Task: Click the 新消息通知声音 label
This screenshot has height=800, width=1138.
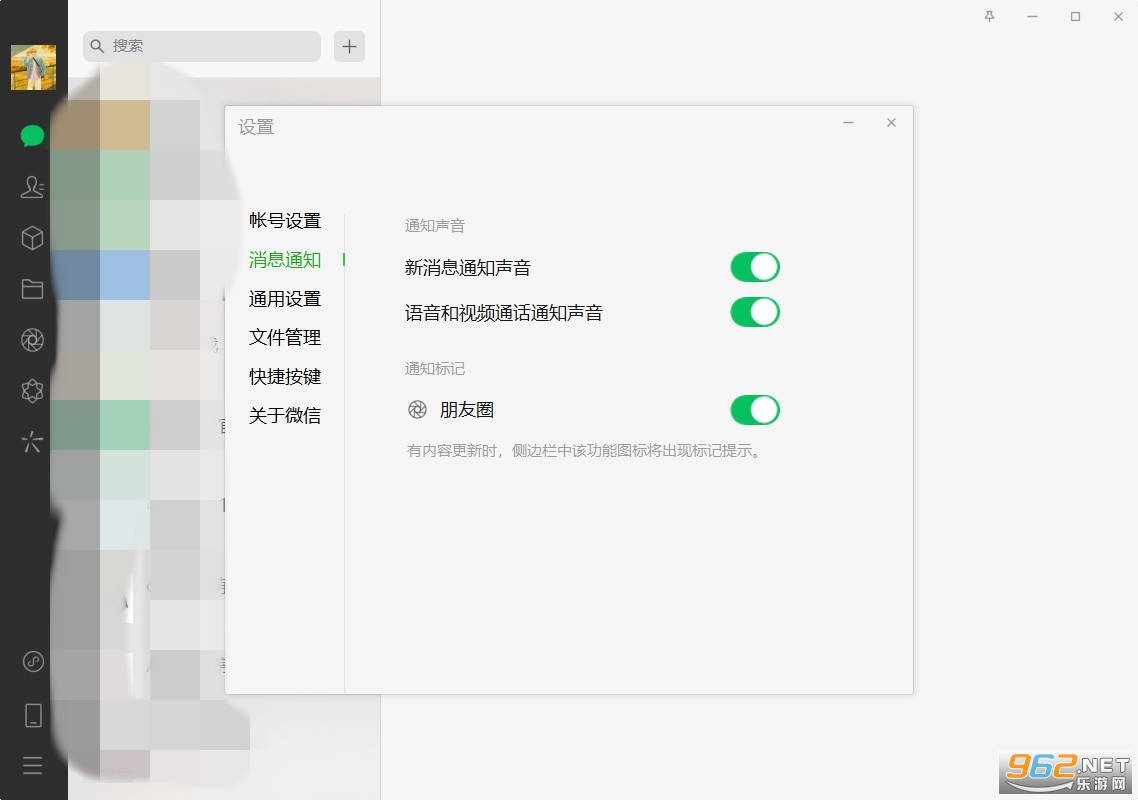Action: pos(468,268)
